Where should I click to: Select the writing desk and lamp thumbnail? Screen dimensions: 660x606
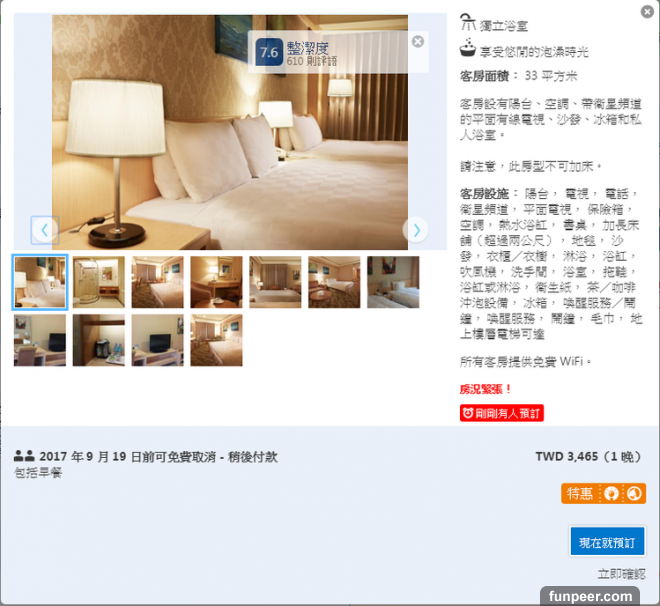(216, 282)
